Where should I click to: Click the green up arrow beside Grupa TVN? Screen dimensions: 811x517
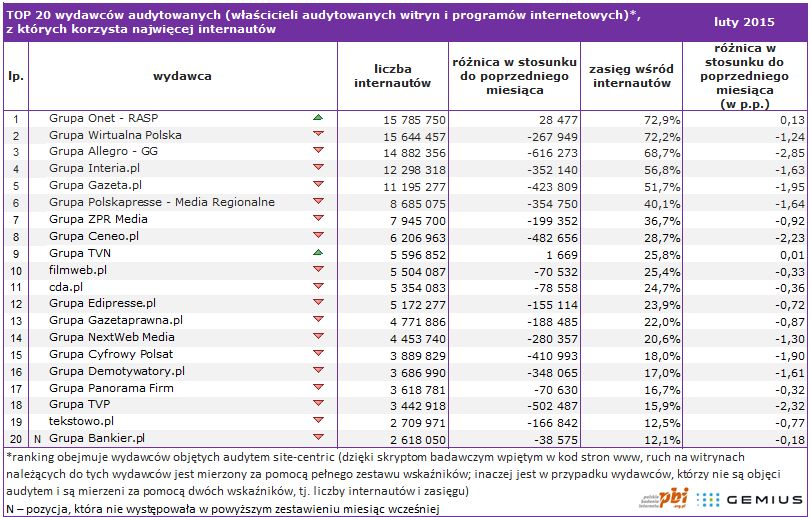point(318,252)
